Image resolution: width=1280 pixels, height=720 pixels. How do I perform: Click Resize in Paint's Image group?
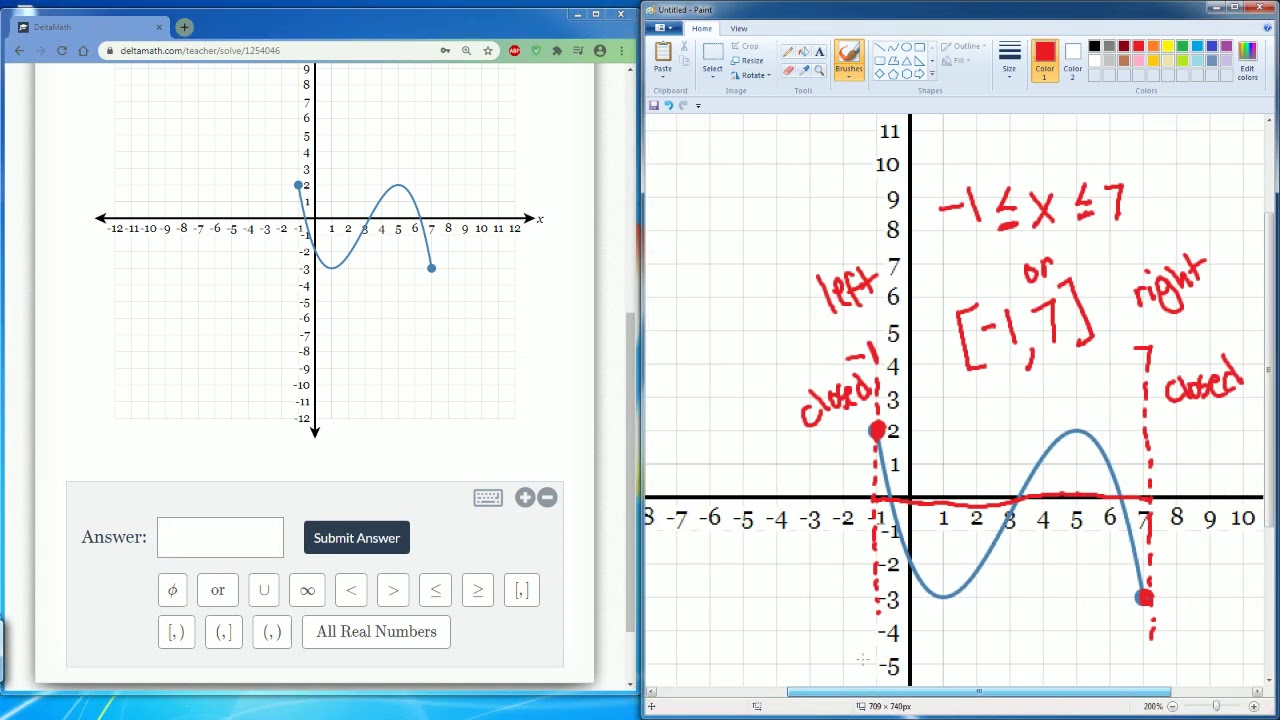(747, 60)
